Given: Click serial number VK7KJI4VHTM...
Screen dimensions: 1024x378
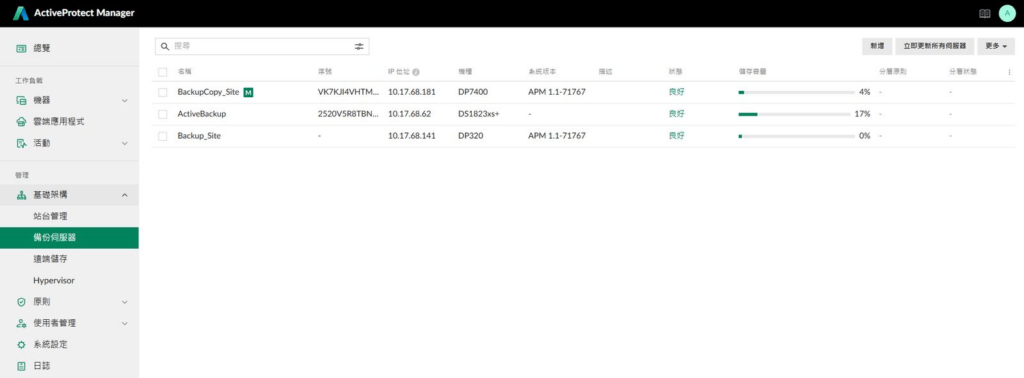Looking at the screenshot, I should (x=348, y=93).
